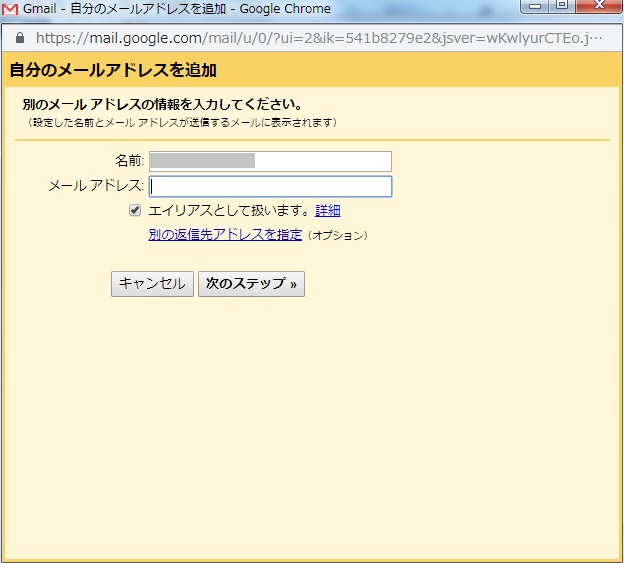This screenshot has height=563, width=624.
Task: Click the キャンセル button
Action: pos(152,284)
